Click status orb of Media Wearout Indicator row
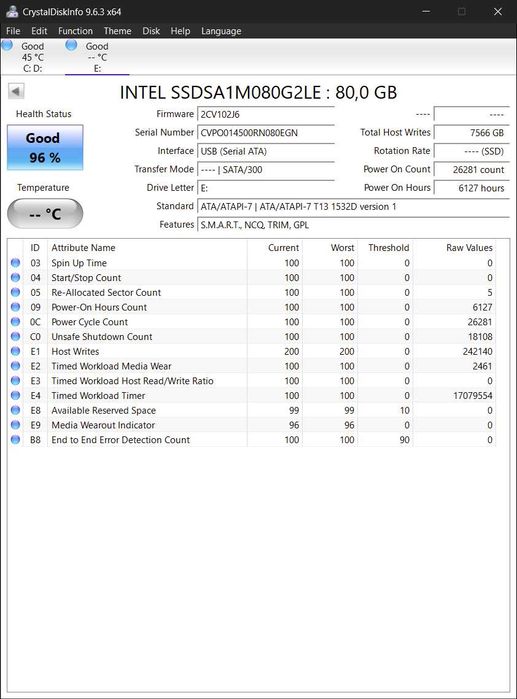Image resolution: width=517 pixels, height=699 pixels. 16,424
